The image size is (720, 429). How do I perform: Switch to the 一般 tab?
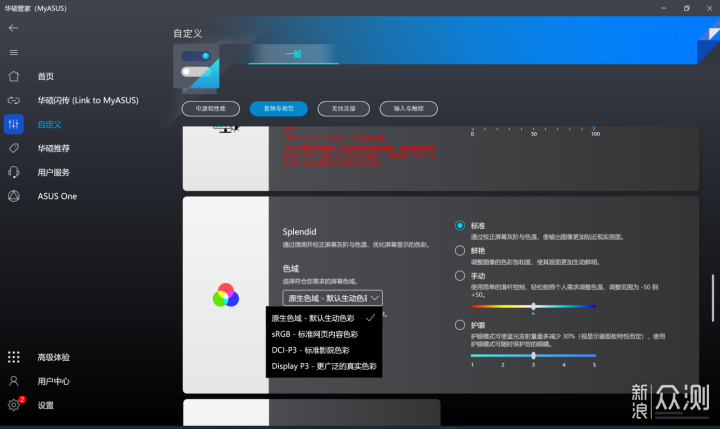coord(293,54)
